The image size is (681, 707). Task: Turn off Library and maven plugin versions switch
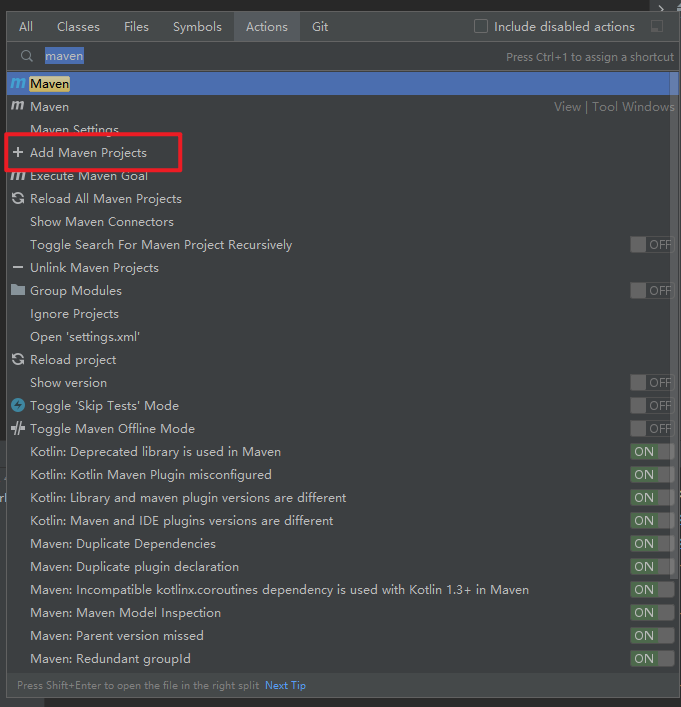click(651, 498)
